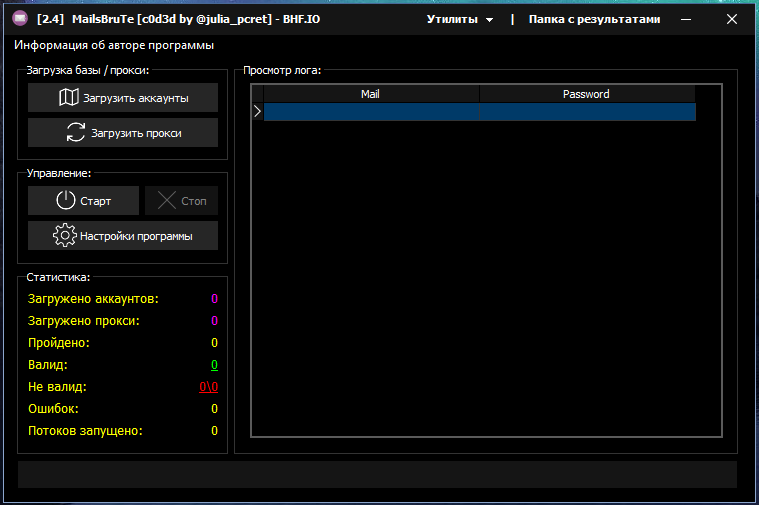This screenshot has width=759, height=505.
Task: Open Папка с результатами
Action: click(x=594, y=19)
